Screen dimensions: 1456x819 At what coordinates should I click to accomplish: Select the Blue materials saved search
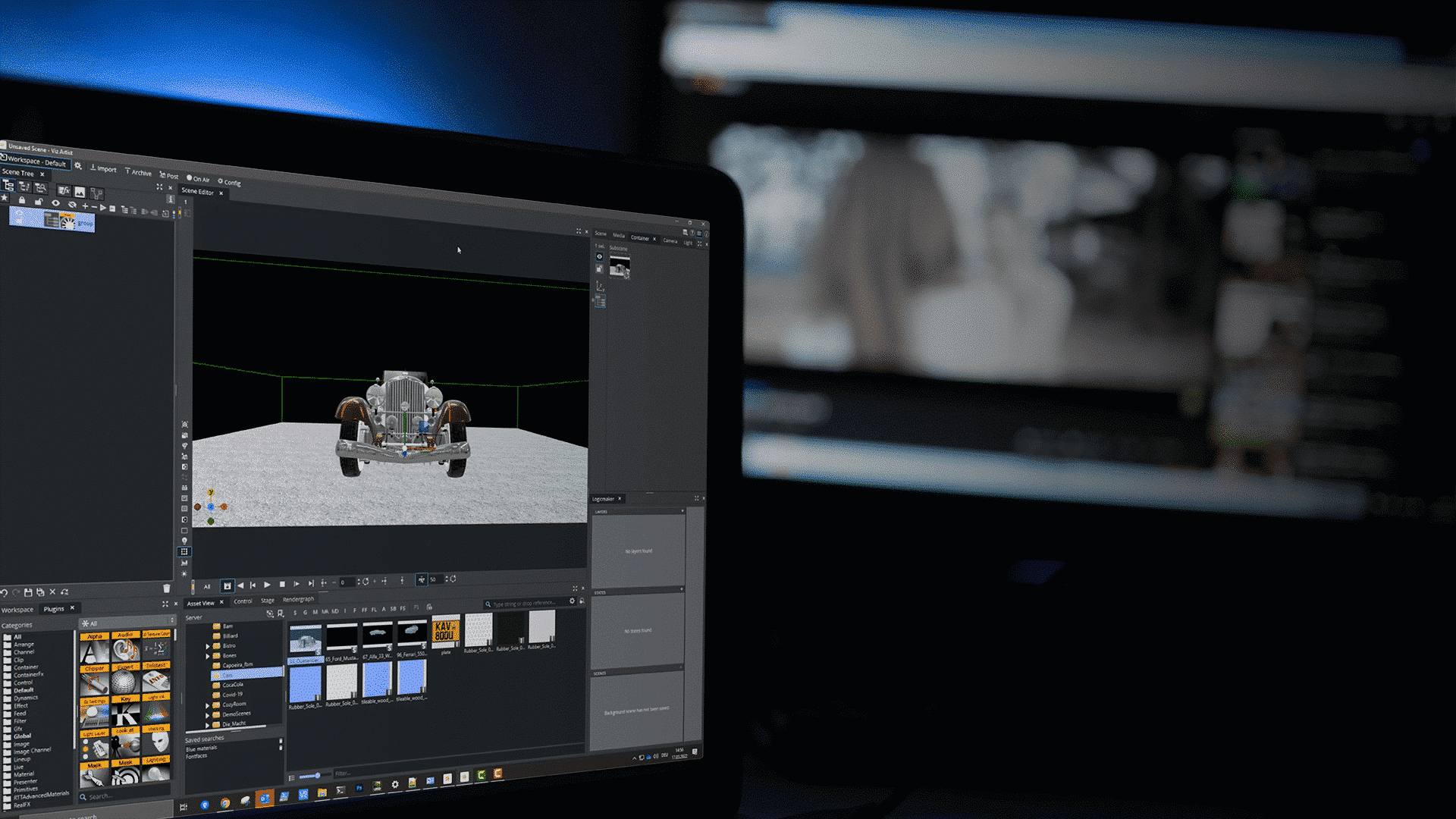click(200, 747)
